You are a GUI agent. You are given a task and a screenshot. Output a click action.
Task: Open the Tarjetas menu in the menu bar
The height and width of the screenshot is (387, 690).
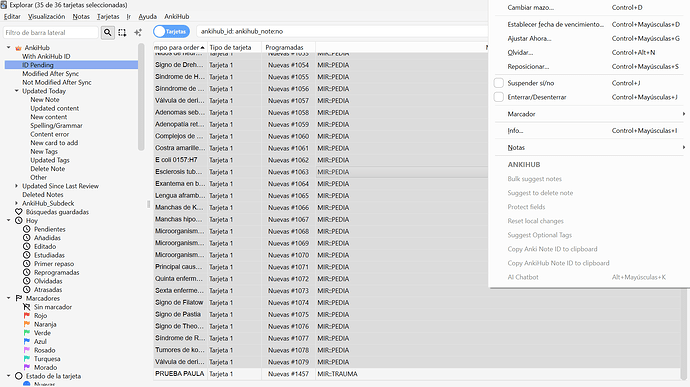(108, 16)
